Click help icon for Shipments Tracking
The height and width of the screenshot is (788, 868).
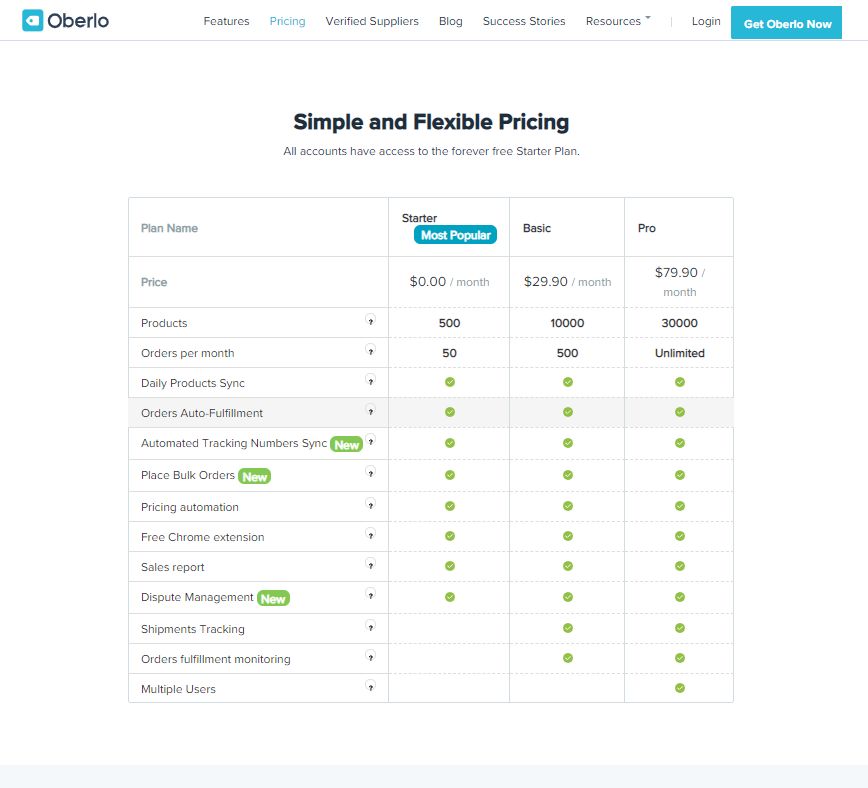pyautogui.click(x=371, y=628)
